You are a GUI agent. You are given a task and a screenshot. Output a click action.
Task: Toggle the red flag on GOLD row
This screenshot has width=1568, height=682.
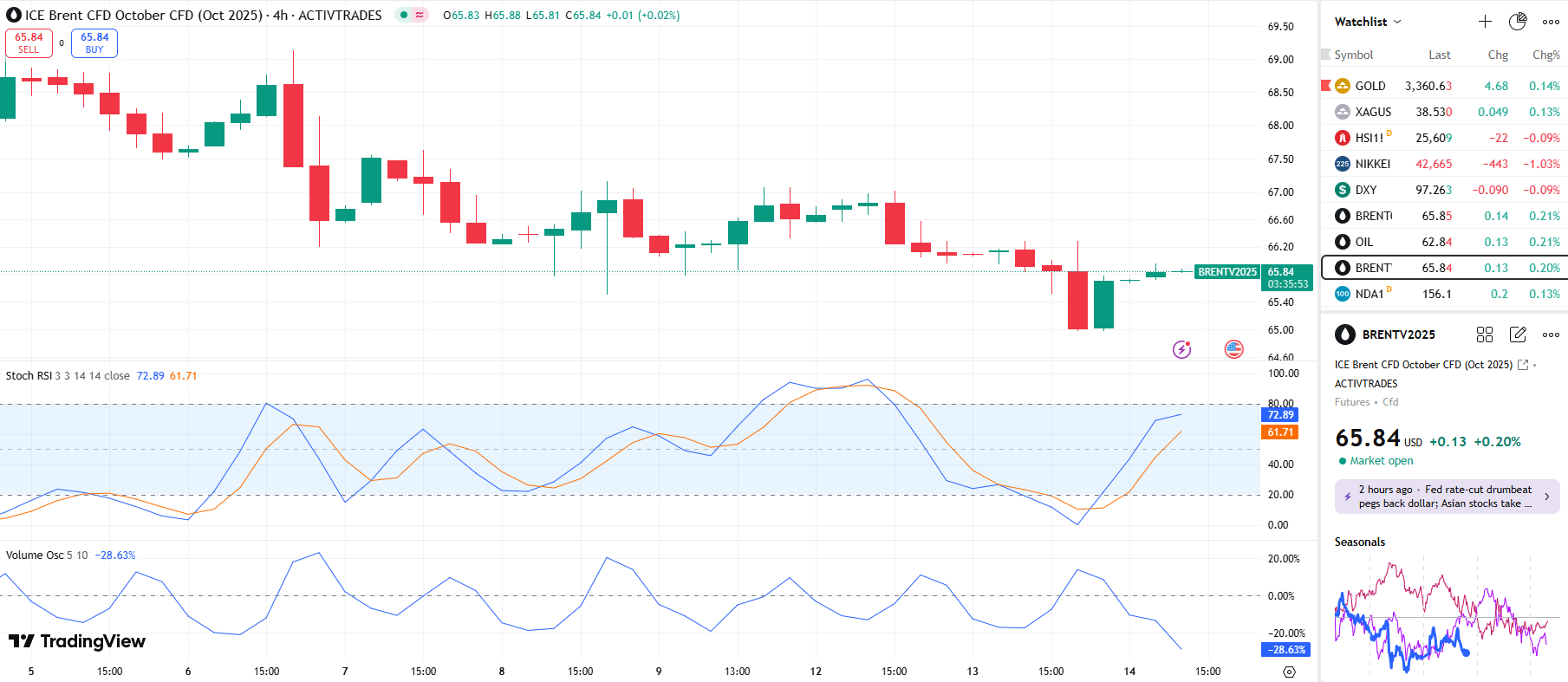[x=1325, y=85]
